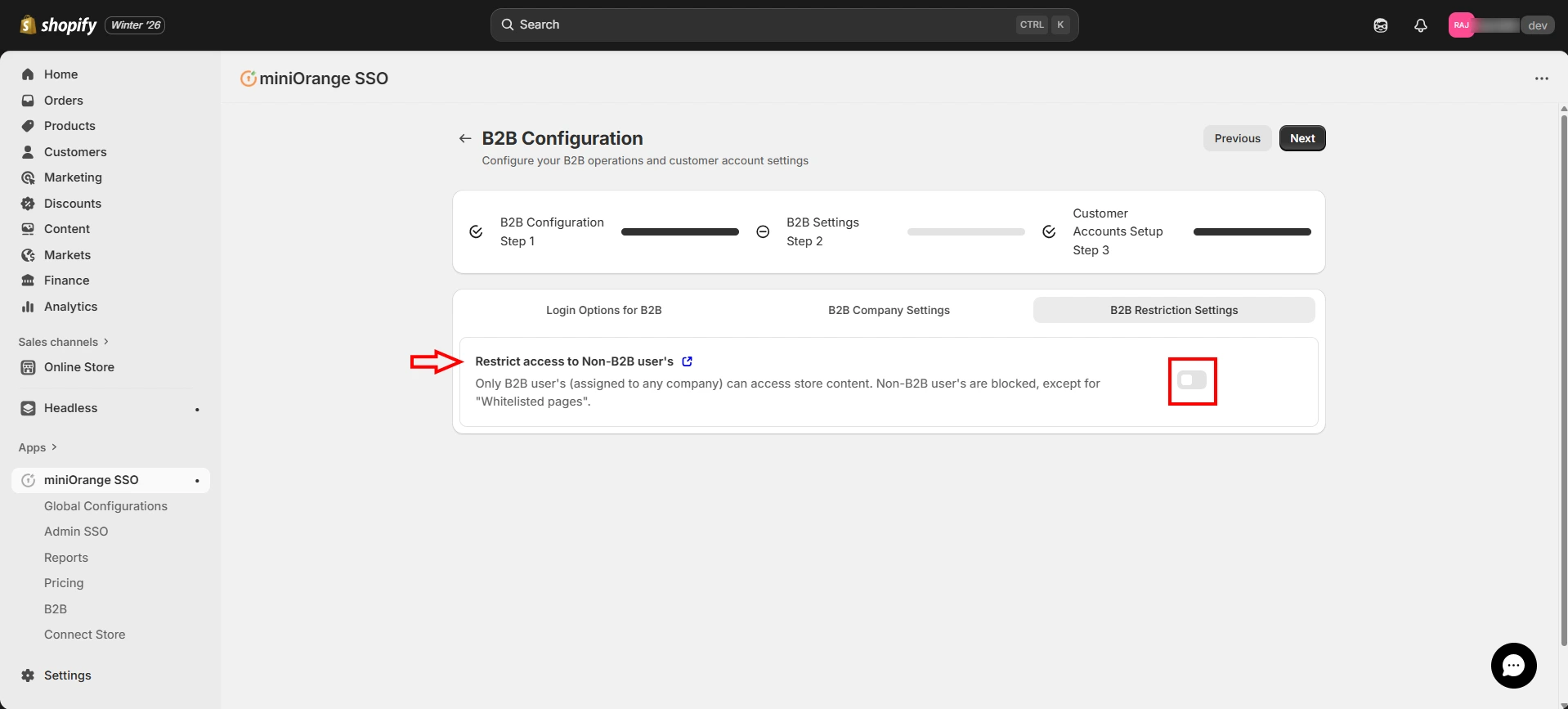
Task: Expand the Apps section
Action: point(38,447)
